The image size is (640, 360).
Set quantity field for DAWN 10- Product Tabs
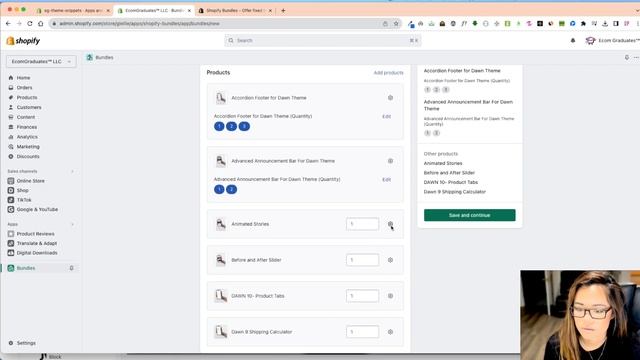(x=362, y=296)
